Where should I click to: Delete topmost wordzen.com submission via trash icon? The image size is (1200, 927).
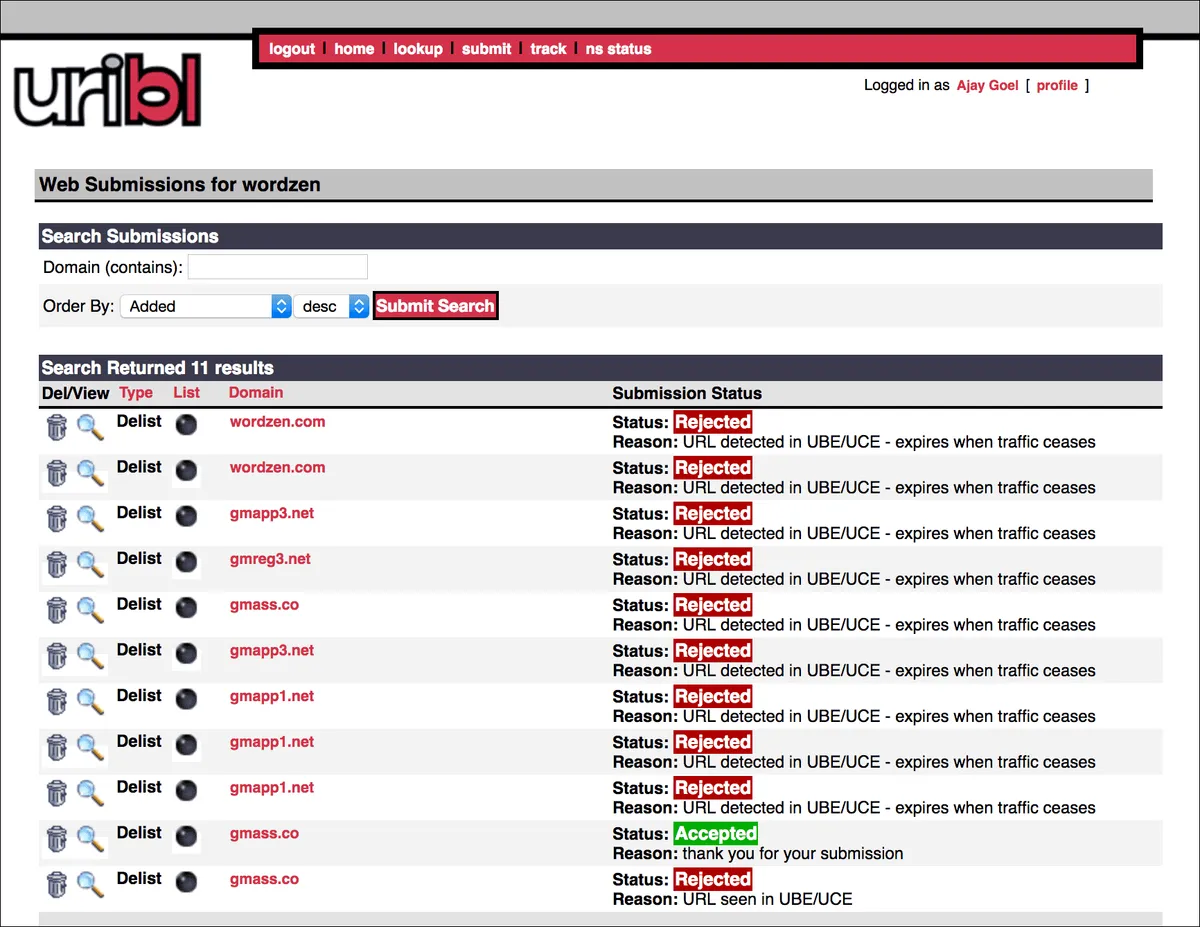point(57,428)
